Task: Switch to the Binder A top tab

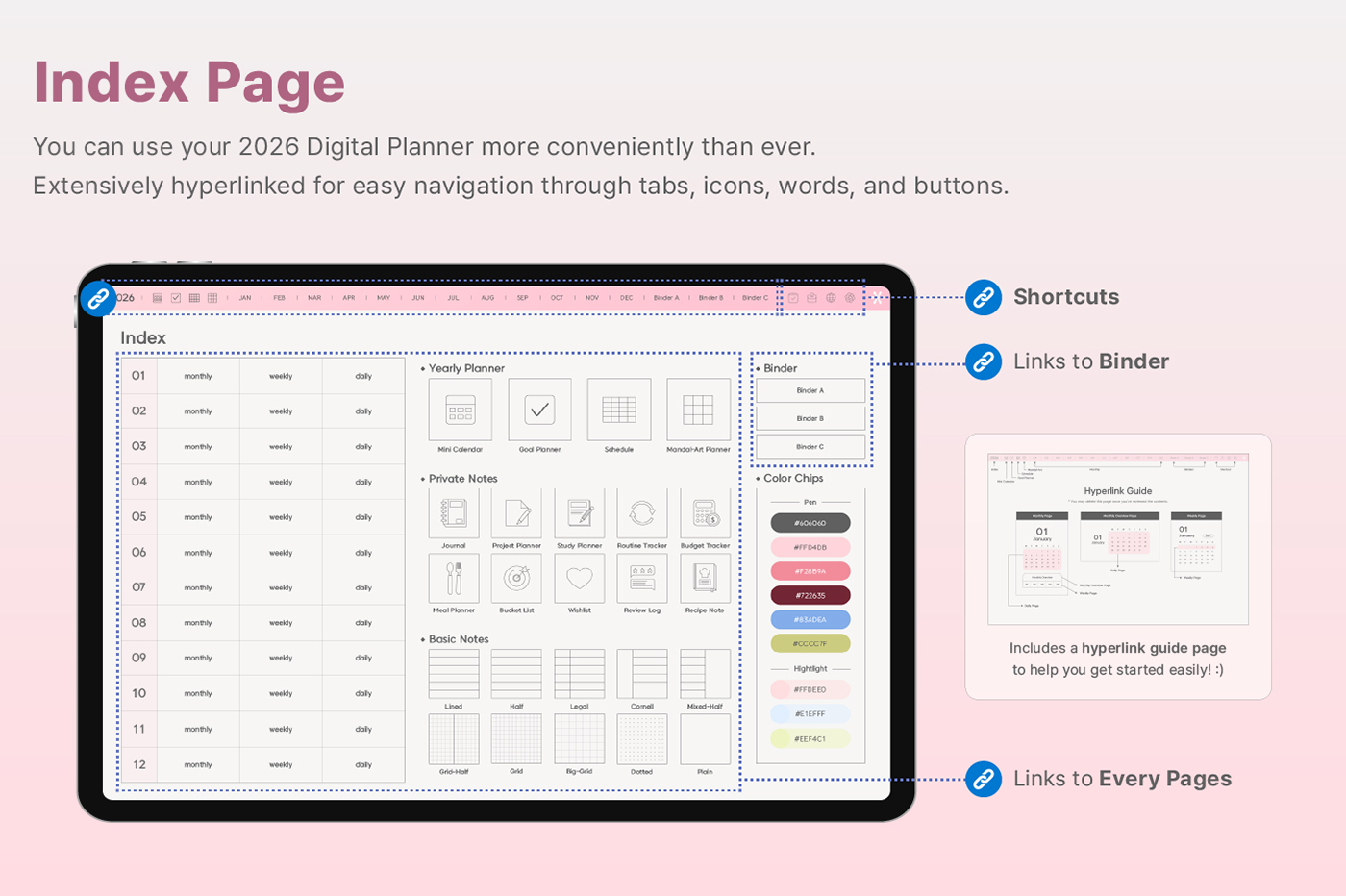Action: click(x=665, y=298)
